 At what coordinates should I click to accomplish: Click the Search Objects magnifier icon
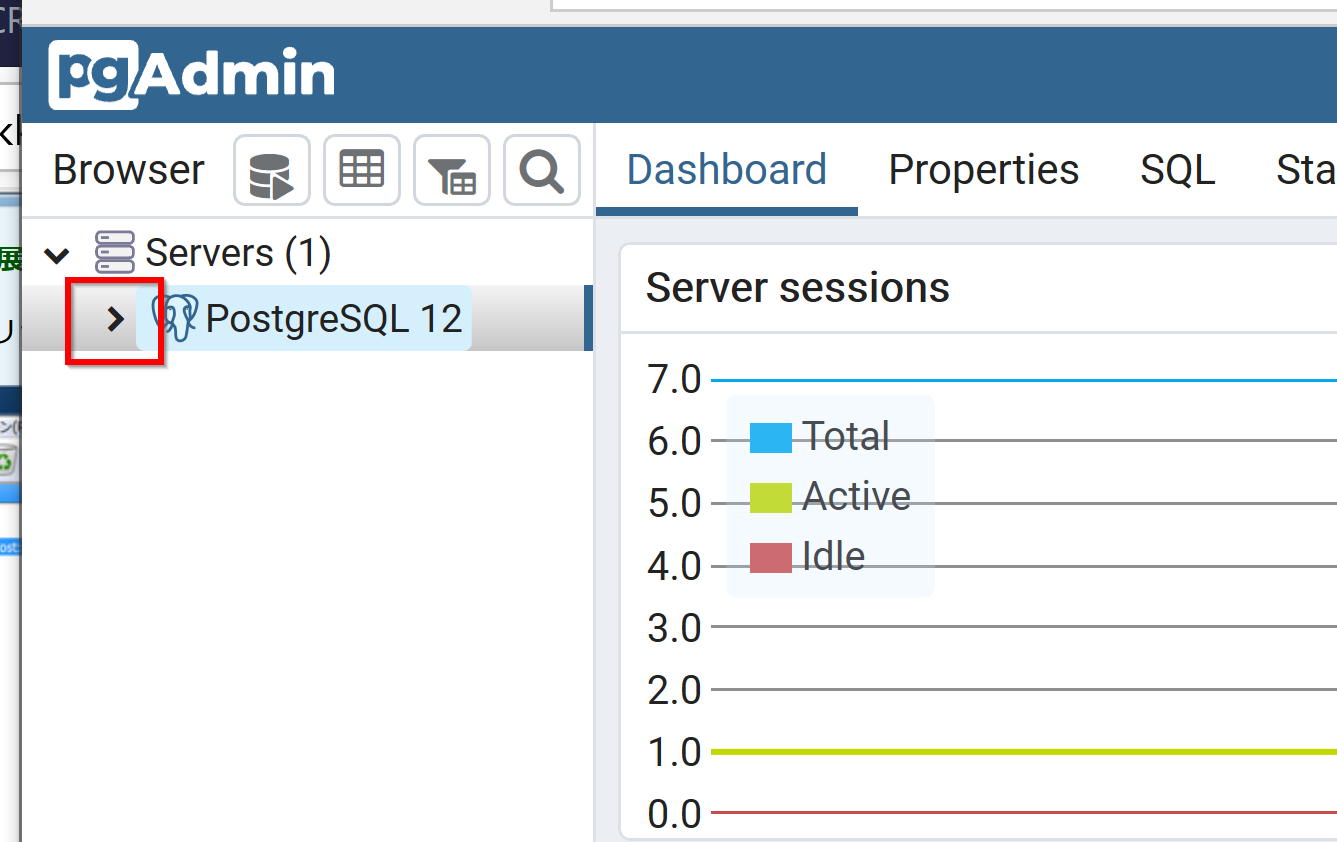pos(542,171)
